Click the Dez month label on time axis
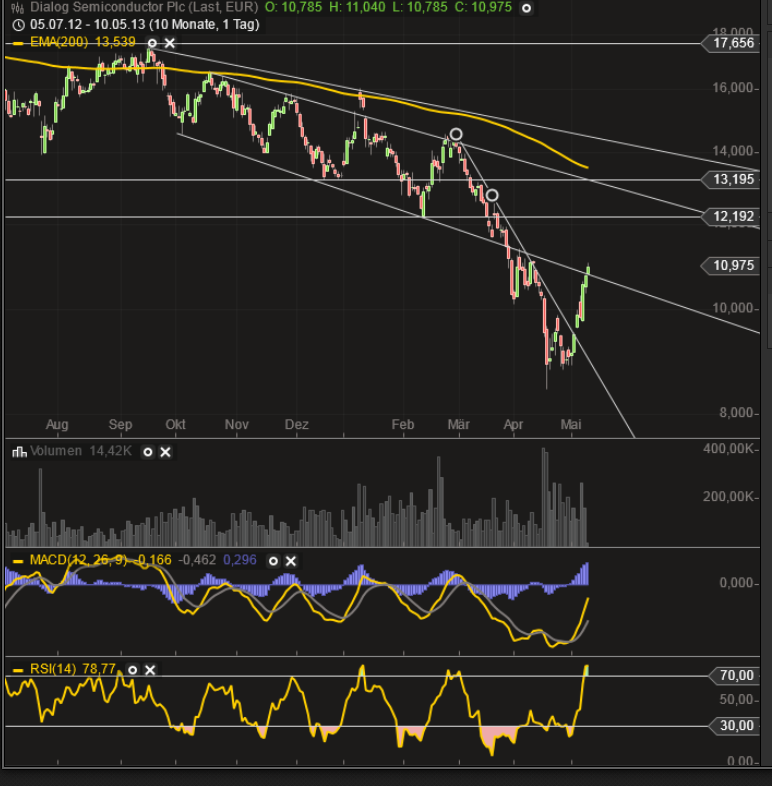The height and width of the screenshot is (786, 772). click(297, 425)
